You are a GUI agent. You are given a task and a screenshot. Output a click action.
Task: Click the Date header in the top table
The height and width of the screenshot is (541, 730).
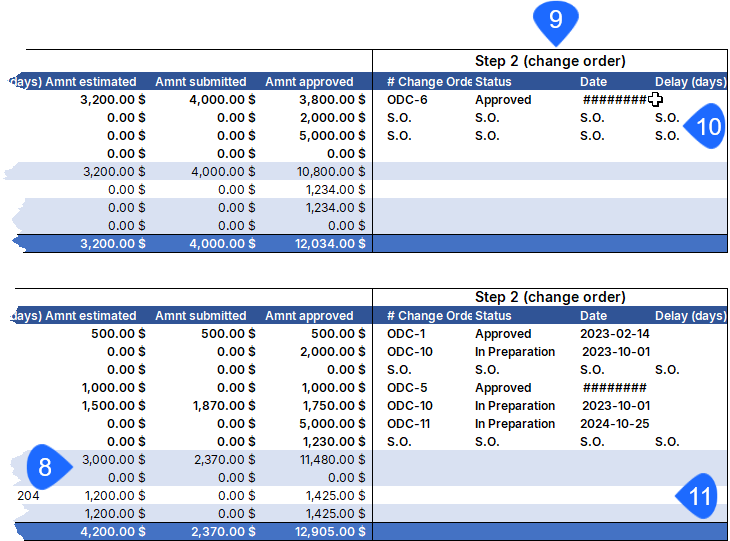point(593,82)
